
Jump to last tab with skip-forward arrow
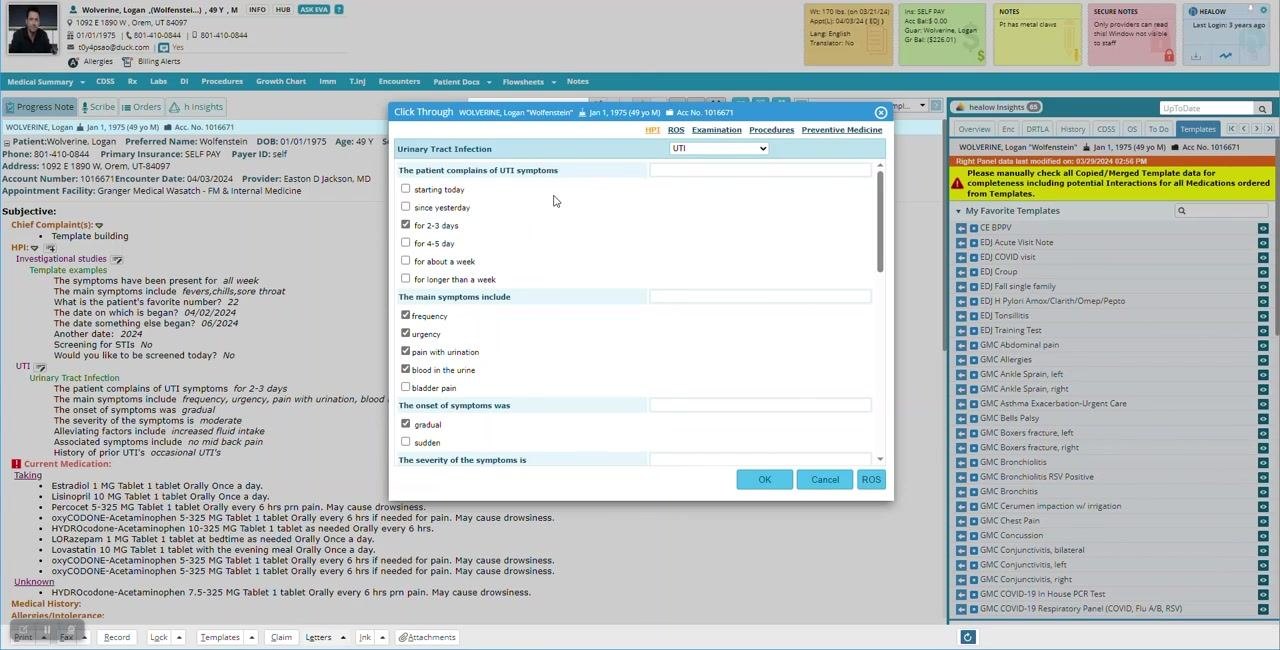point(1269,129)
